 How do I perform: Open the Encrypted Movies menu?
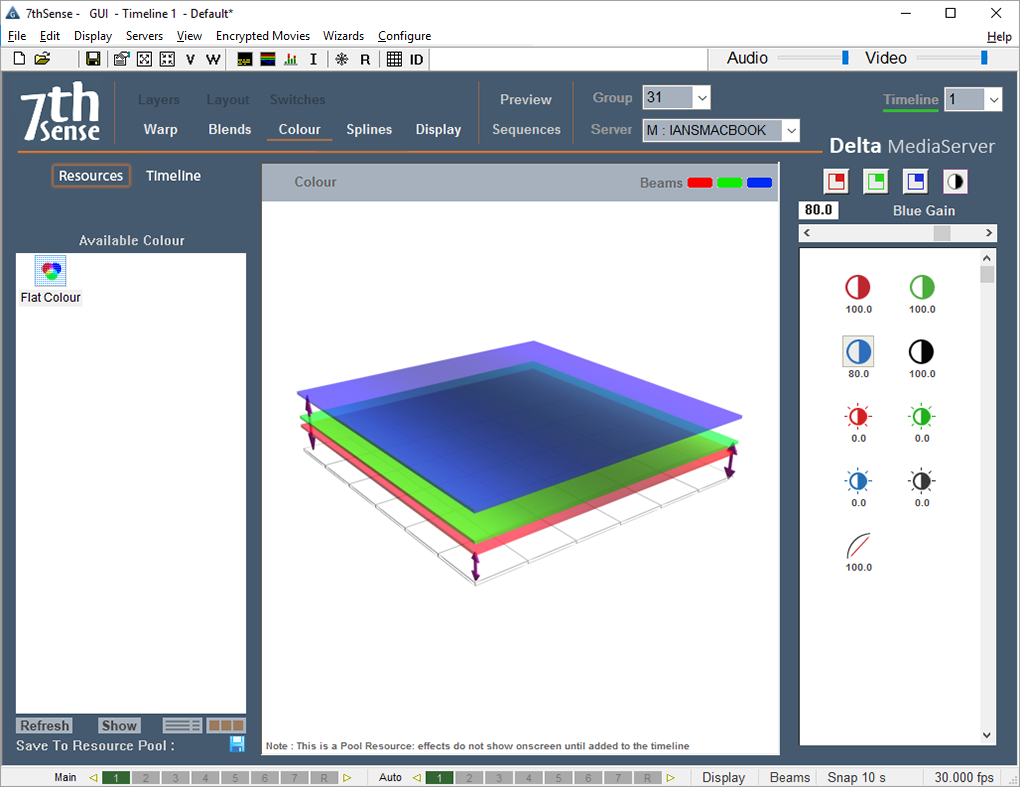pos(263,36)
